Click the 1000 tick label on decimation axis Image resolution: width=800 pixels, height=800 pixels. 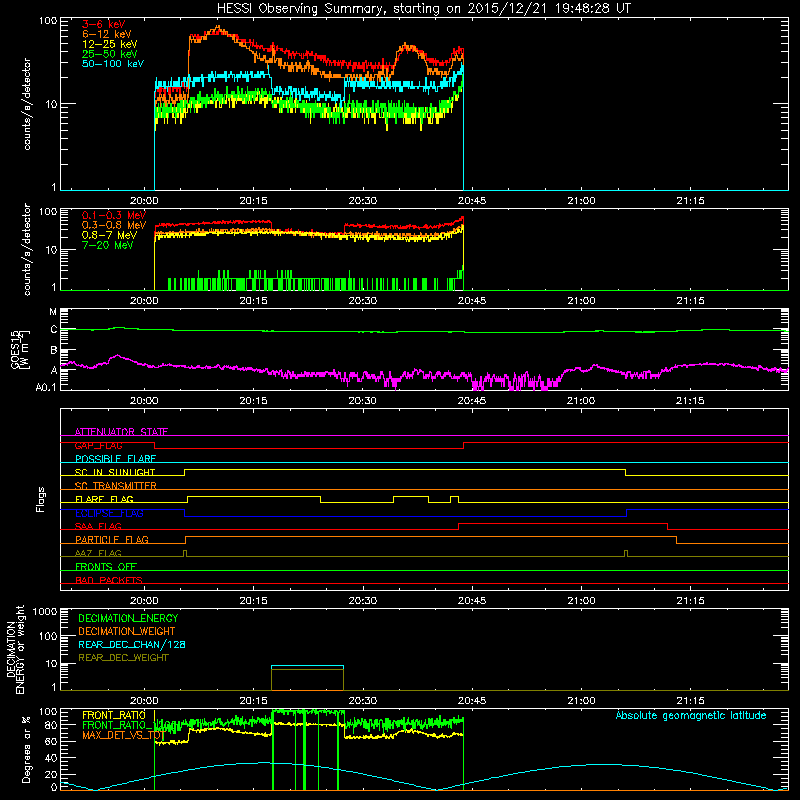45,612
